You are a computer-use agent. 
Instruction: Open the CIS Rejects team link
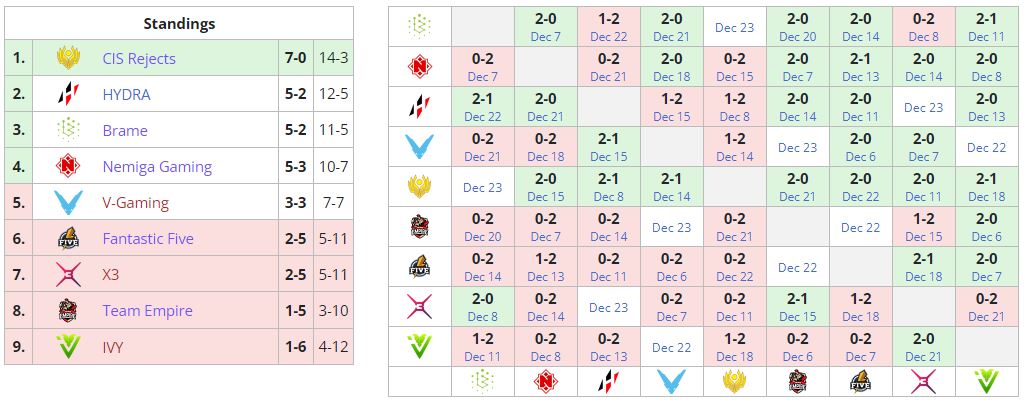click(x=138, y=58)
